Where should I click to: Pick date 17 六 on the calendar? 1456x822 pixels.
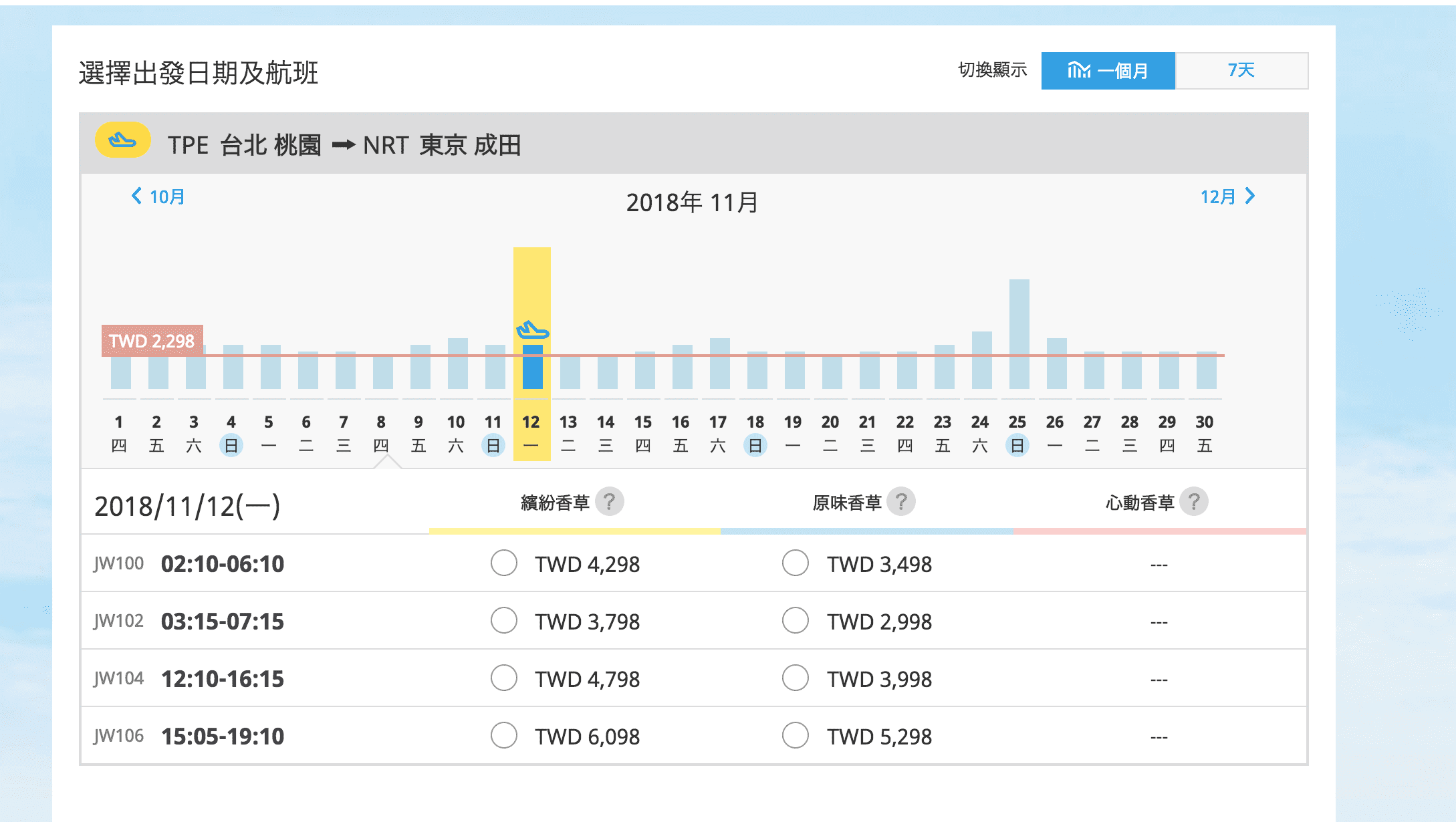718,433
